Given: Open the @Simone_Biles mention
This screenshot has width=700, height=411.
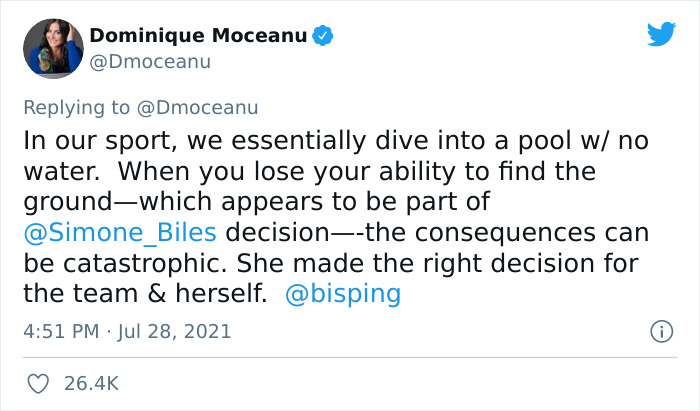Looking at the screenshot, I should point(120,233).
